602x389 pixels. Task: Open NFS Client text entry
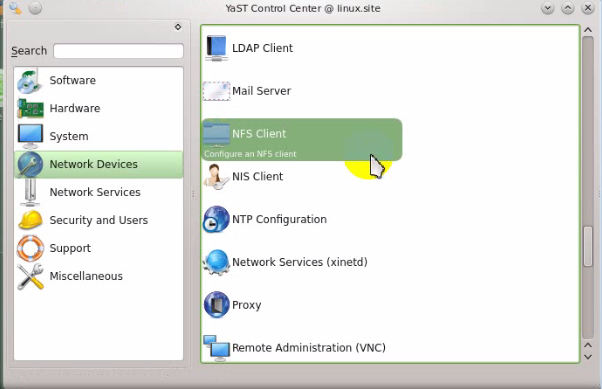(259, 134)
